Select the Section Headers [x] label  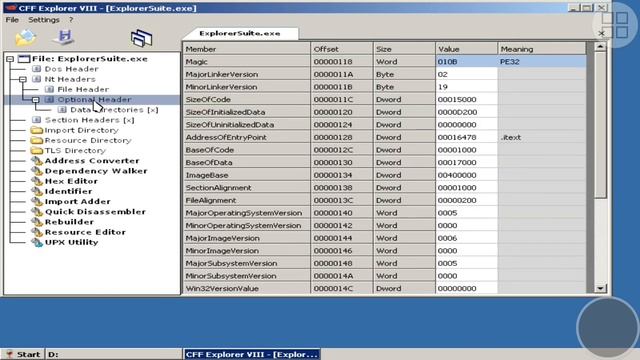[89, 120]
